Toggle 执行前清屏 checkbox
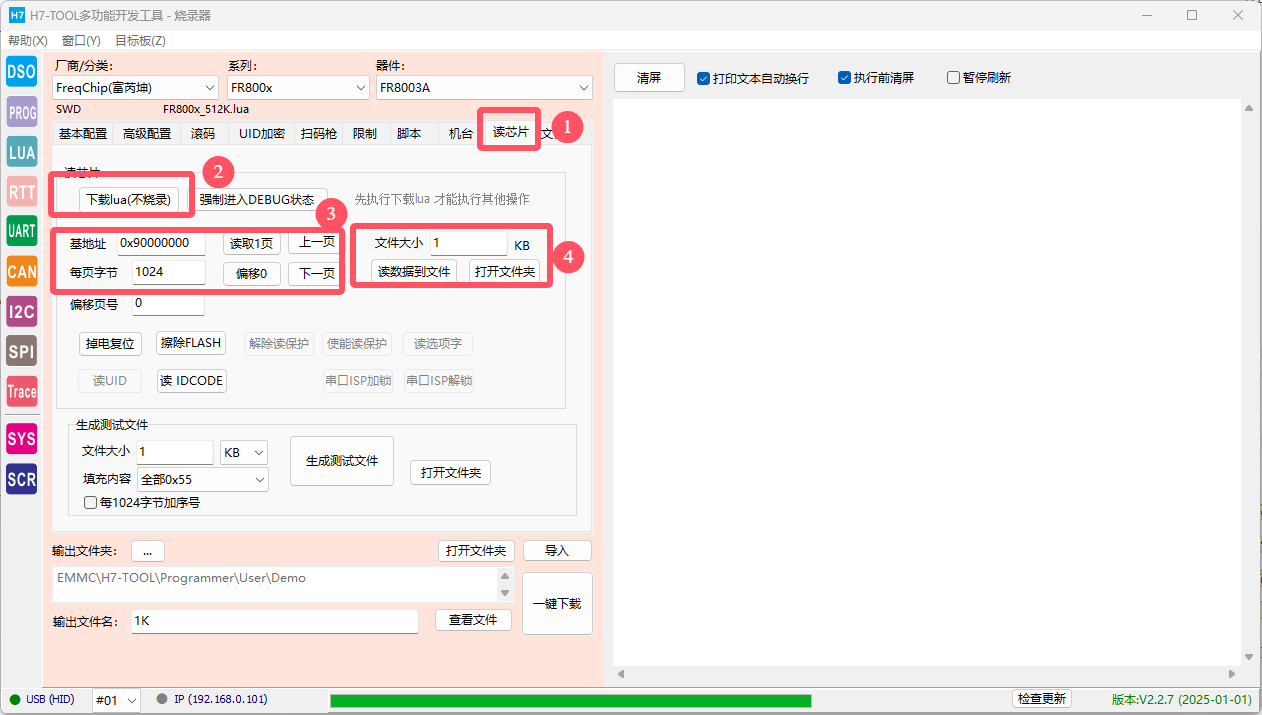This screenshot has width=1262, height=715. pyautogui.click(x=844, y=78)
